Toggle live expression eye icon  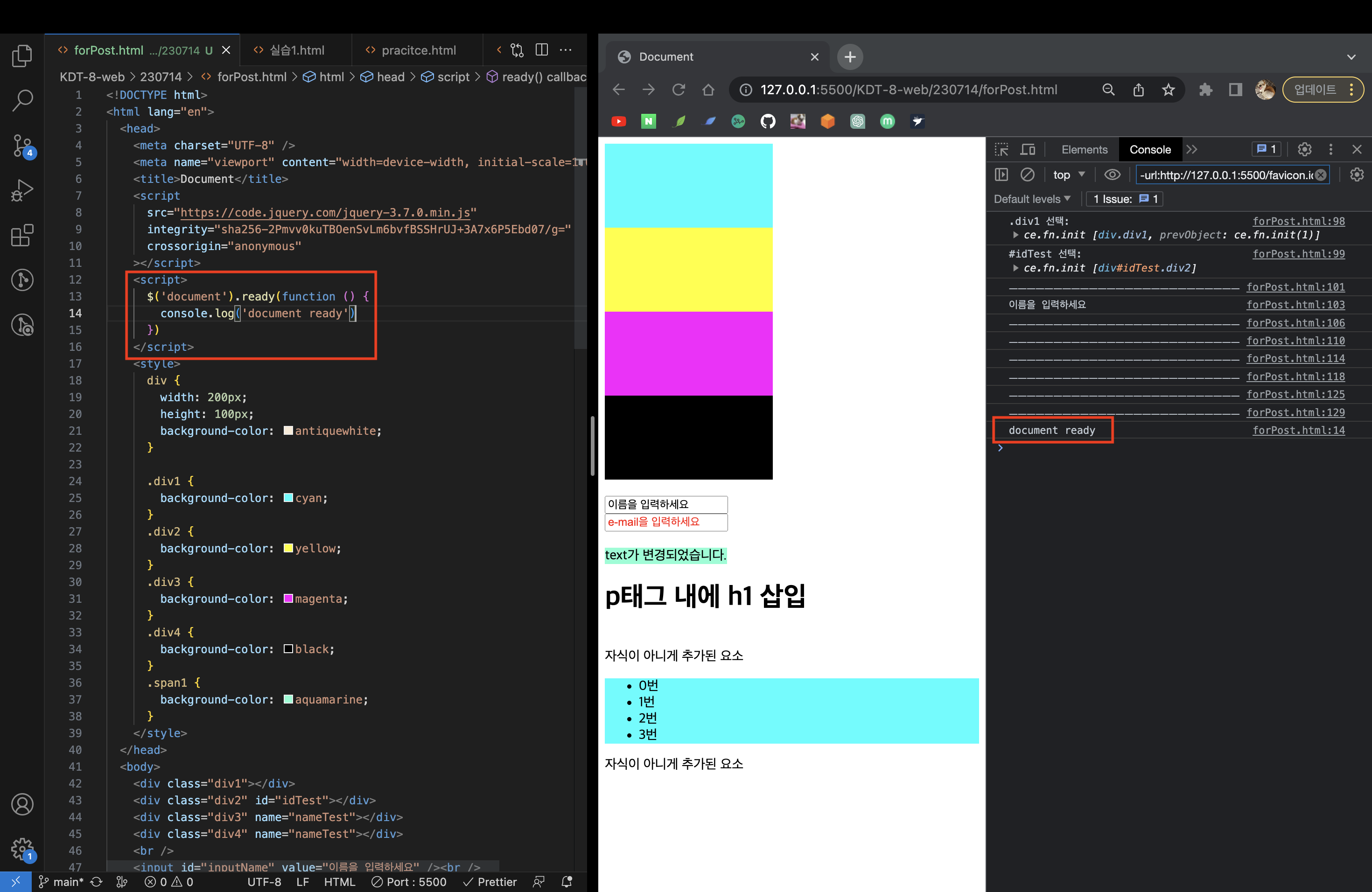(1112, 174)
